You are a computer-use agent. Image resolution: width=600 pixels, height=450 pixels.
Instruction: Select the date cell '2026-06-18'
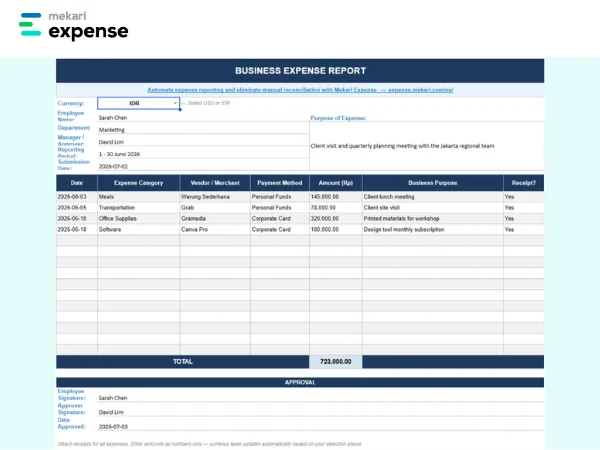[x=77, y=230]
